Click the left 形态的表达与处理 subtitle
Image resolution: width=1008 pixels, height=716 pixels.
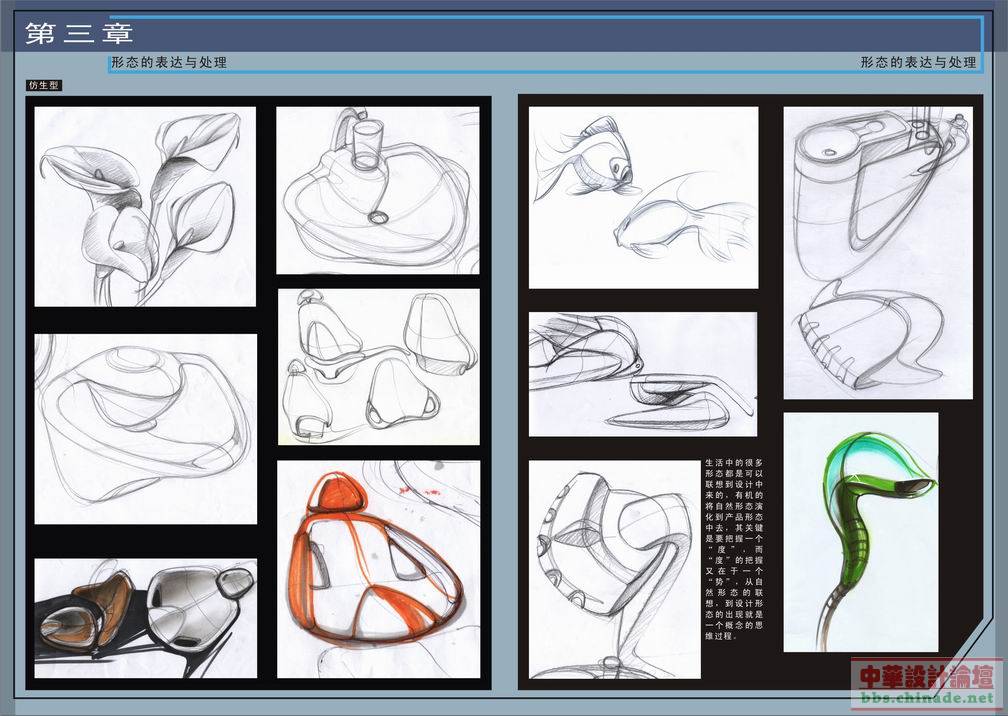(x=169, y=62)
